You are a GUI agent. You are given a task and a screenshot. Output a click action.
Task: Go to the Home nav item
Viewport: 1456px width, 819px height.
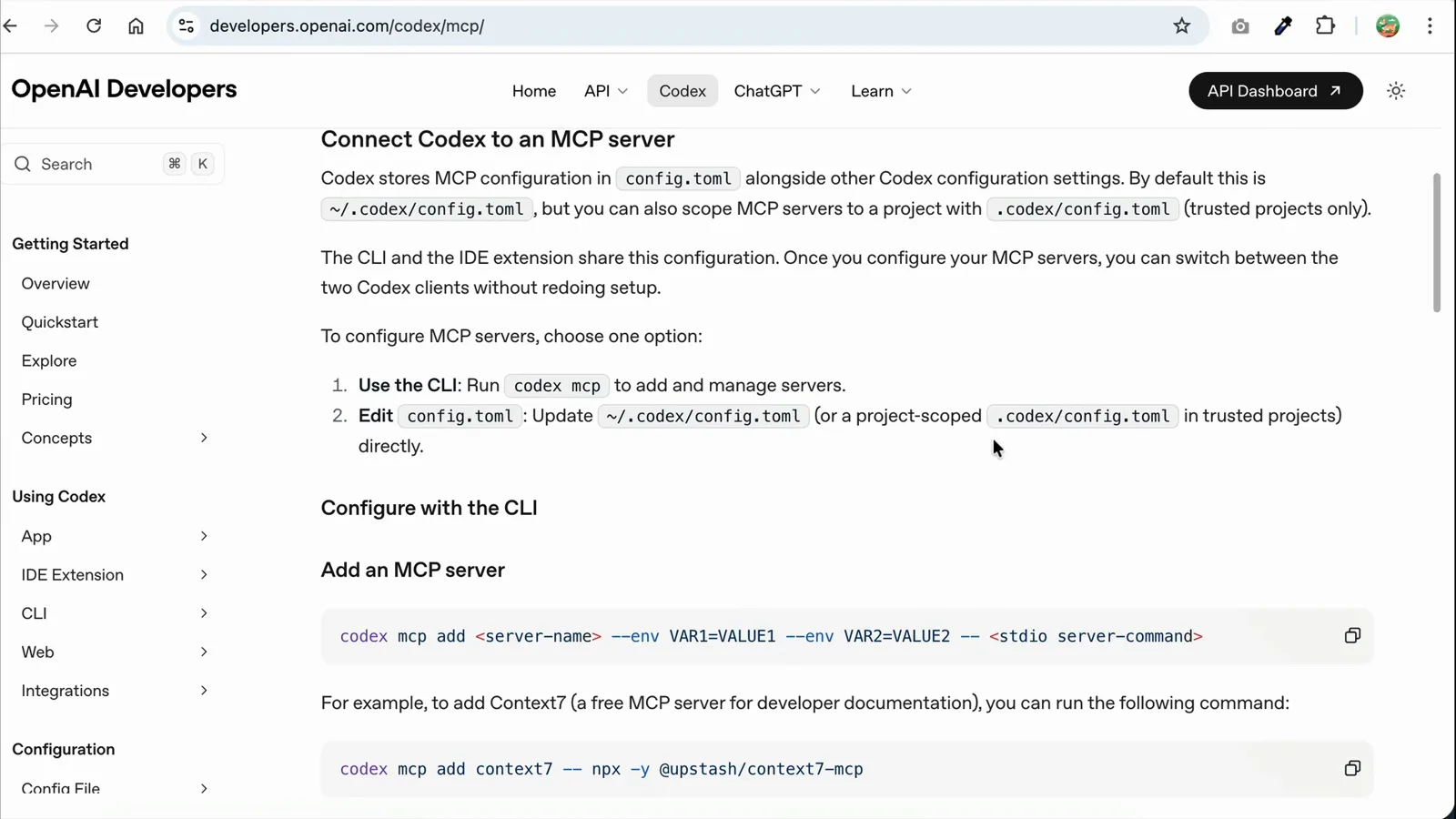point(534,91)
